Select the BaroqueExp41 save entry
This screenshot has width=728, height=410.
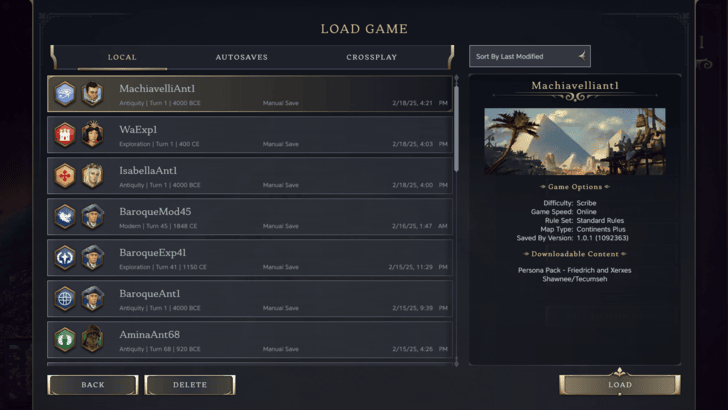[250, 258]
